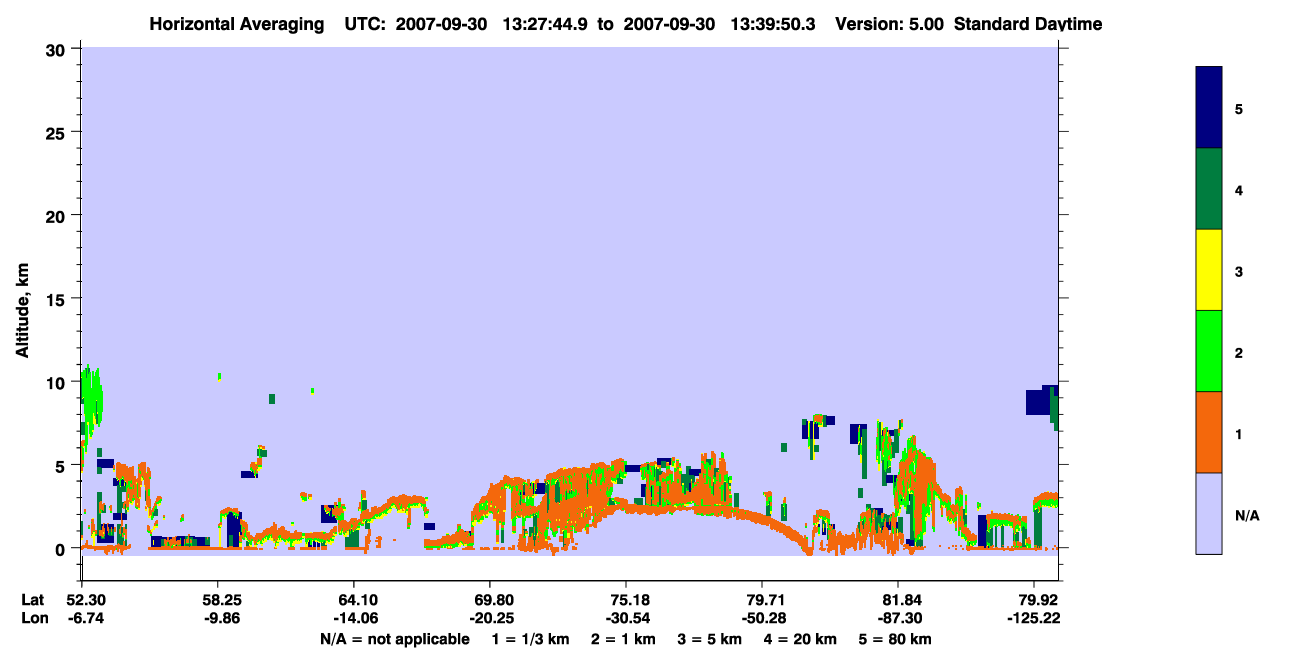
Task: Click the orange colorbar segment labeled 1
Action: (x=1209, y=432)
